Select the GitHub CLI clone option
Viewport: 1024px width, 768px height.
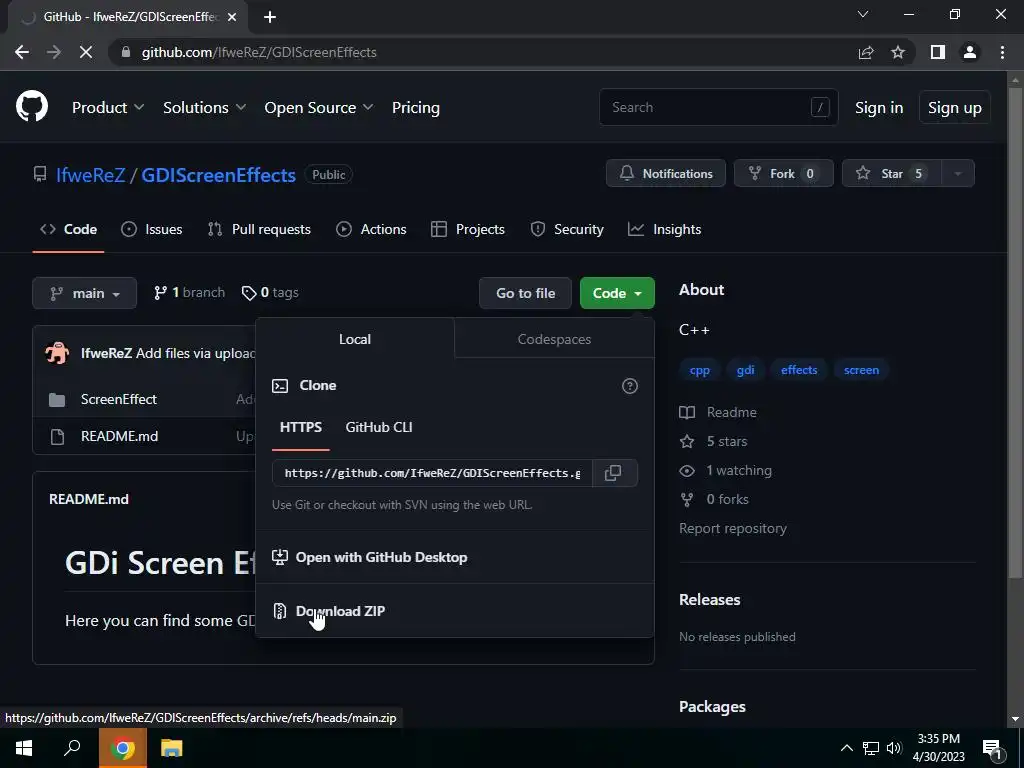(x=379, y=427)
